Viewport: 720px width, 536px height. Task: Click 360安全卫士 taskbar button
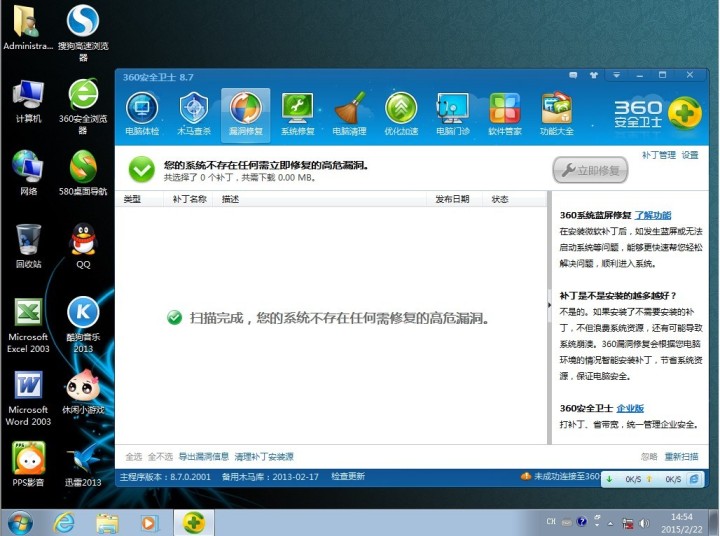click(194, 523)
